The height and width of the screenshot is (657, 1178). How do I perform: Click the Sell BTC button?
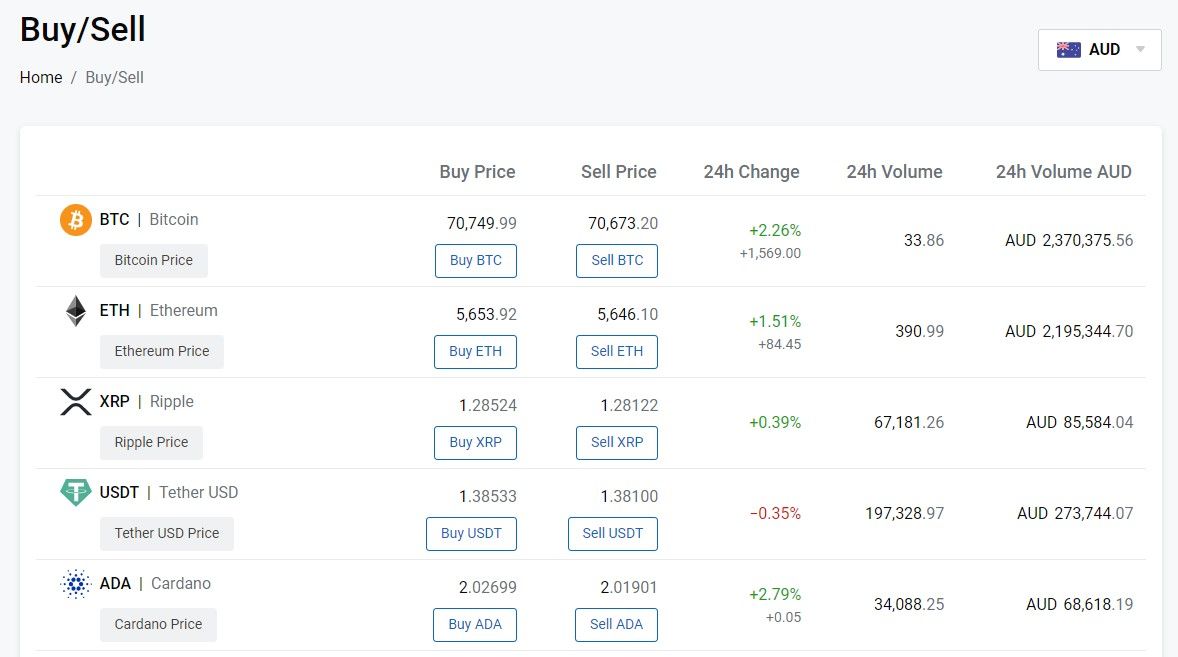pos(617,261)
